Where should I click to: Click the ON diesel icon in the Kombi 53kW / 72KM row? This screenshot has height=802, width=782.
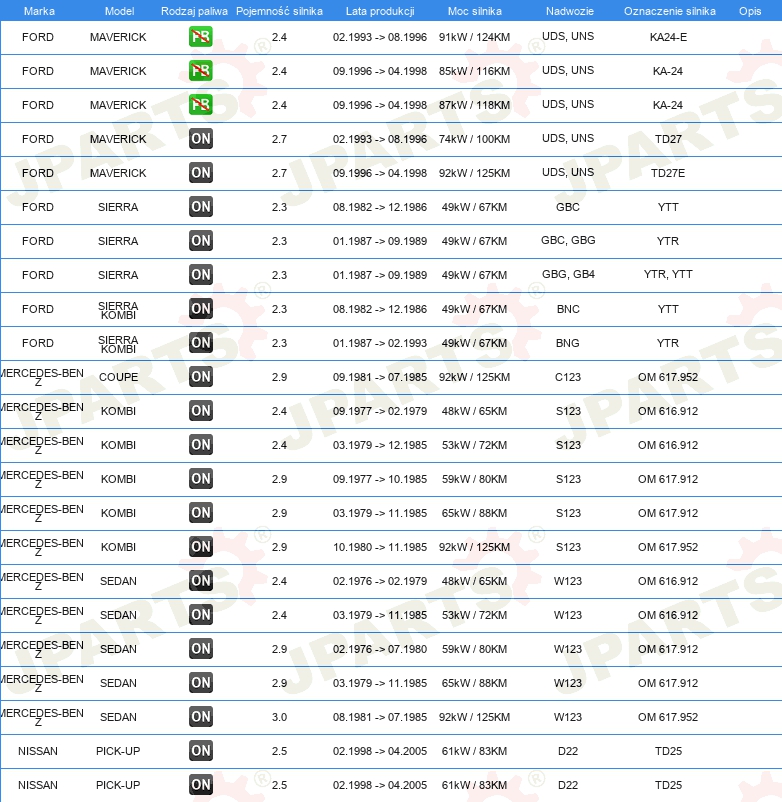click(200, 445)
